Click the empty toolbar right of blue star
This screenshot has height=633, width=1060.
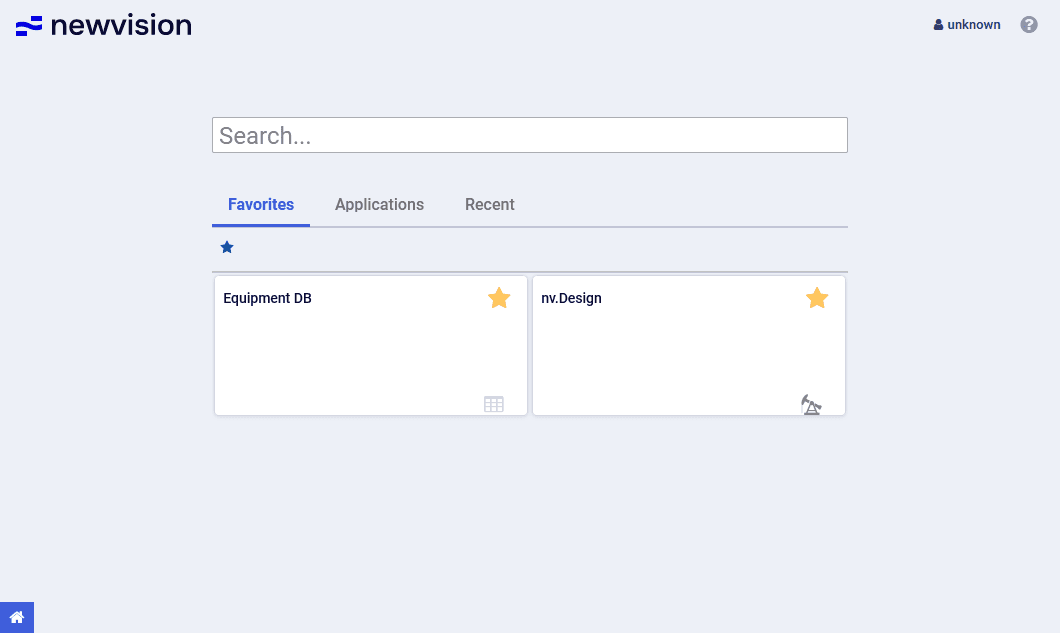540,248
